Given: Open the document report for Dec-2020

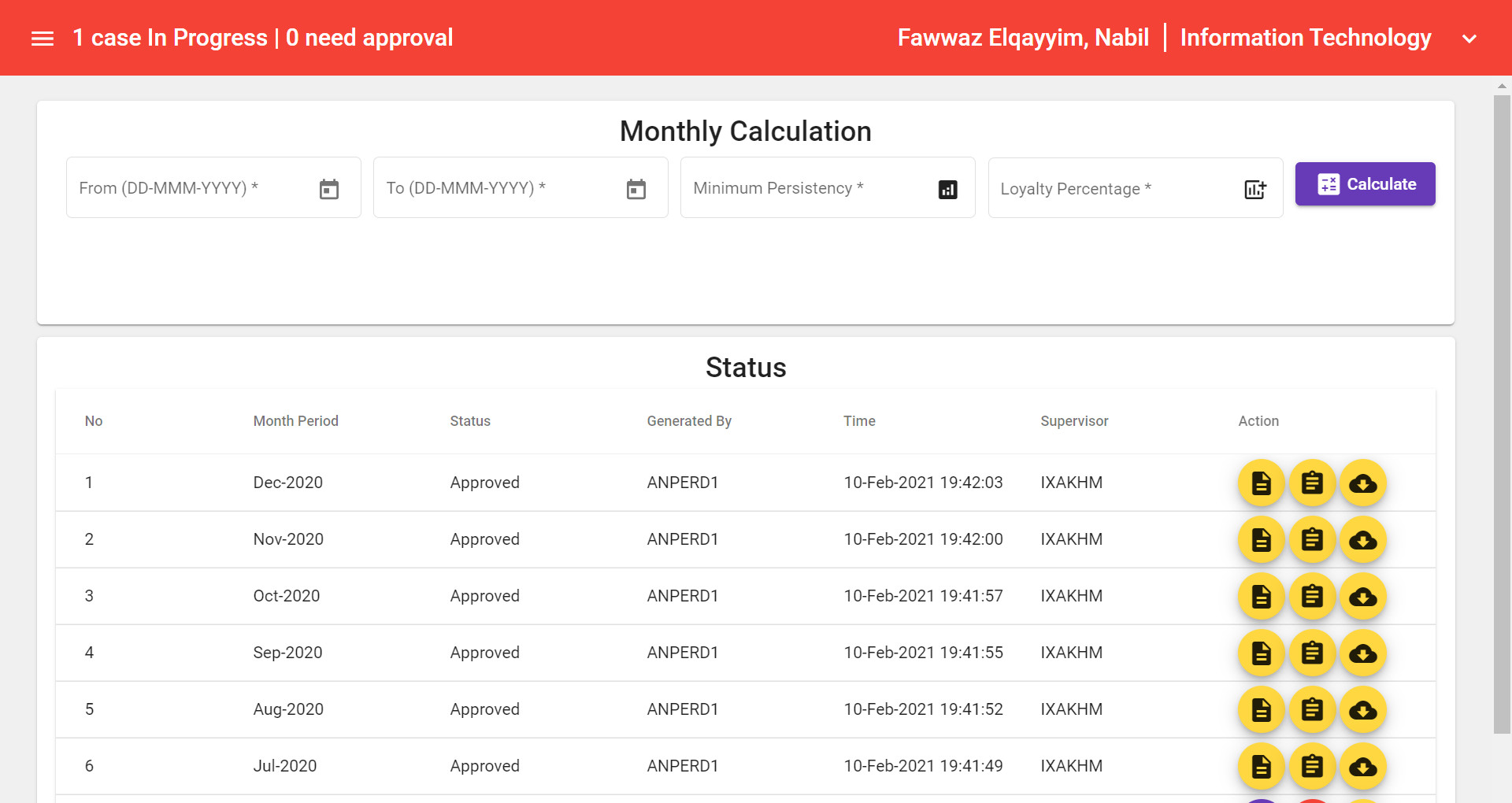Looking at the screenshot, I should pyautogui.click(x=1261, y=483).
